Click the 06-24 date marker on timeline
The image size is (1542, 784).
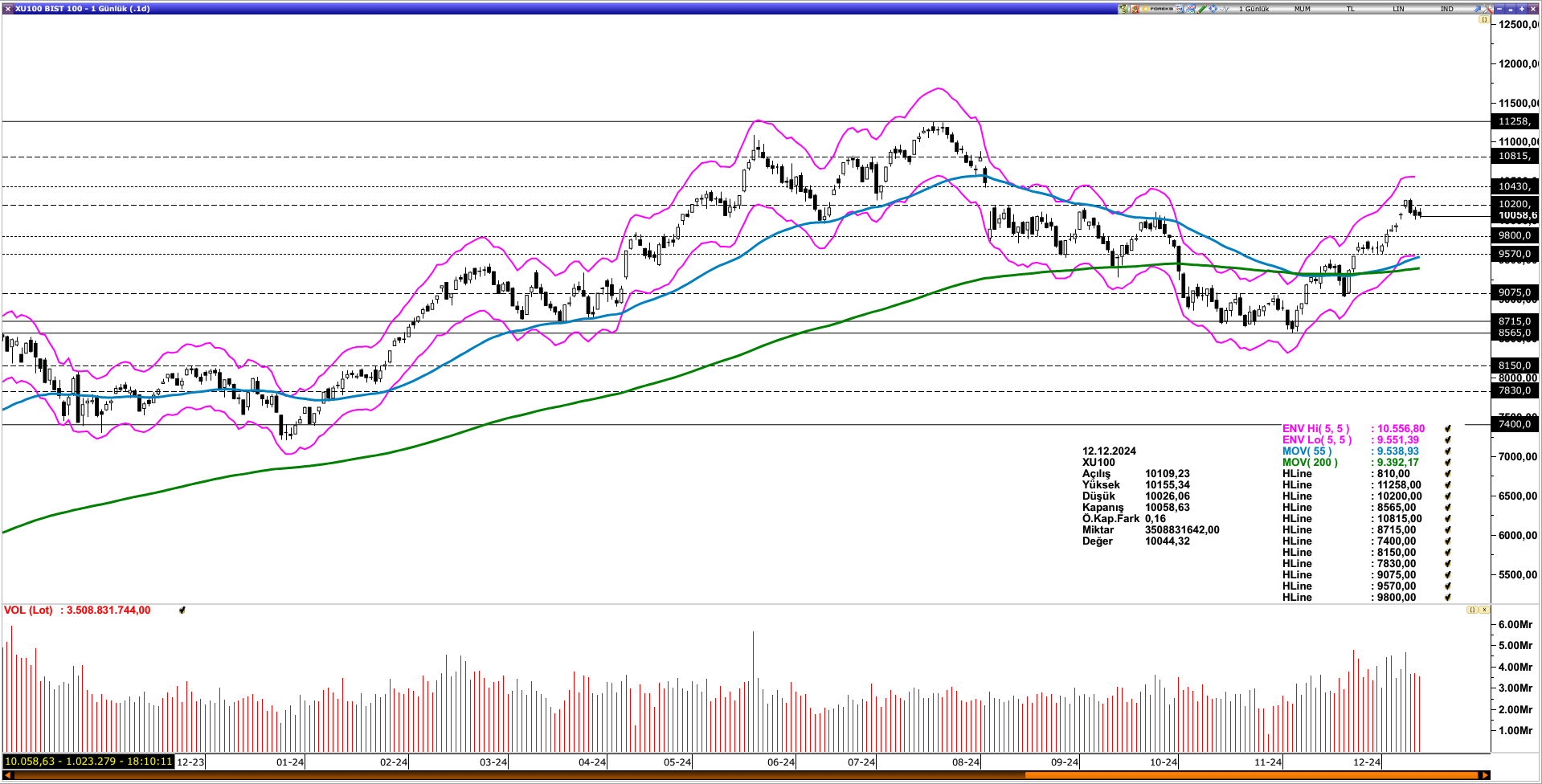[x=781, y=762]
